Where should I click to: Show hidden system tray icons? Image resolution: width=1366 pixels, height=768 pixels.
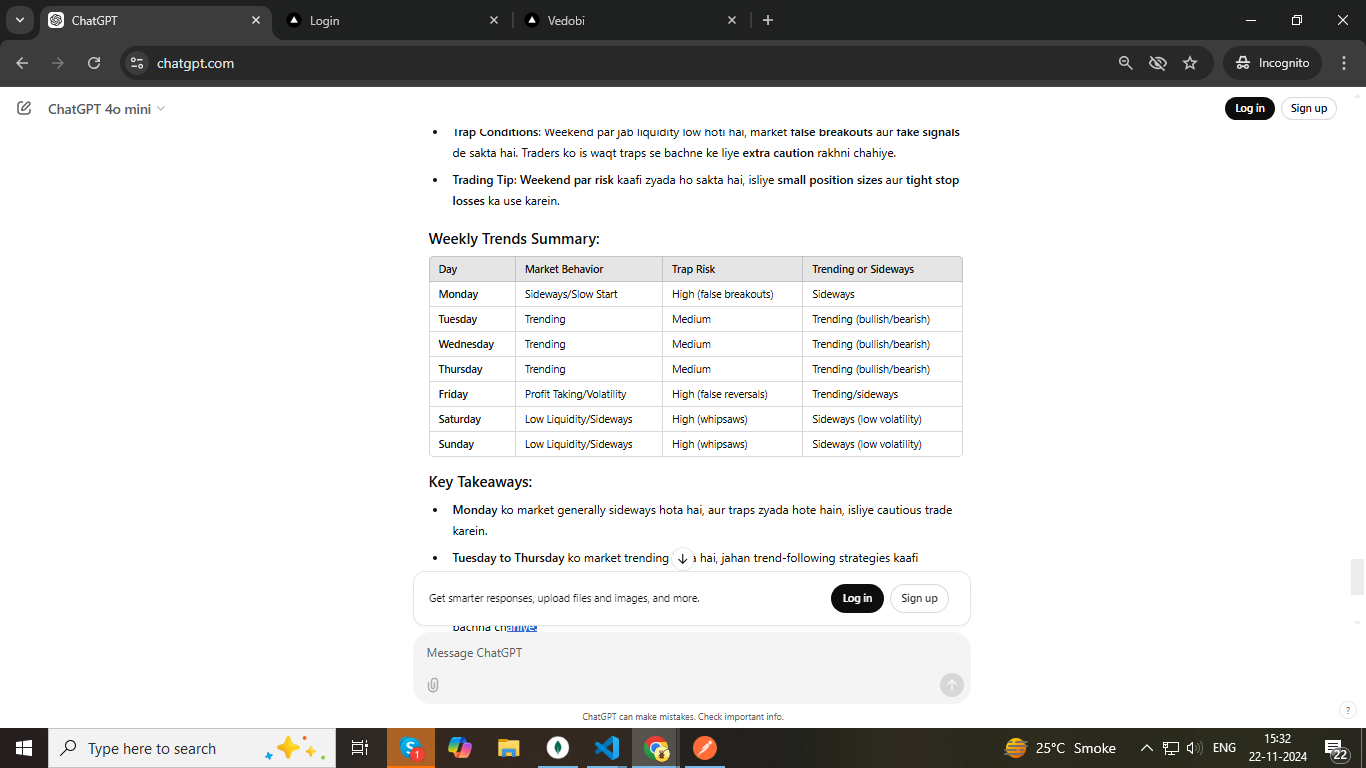(1146, 748)
